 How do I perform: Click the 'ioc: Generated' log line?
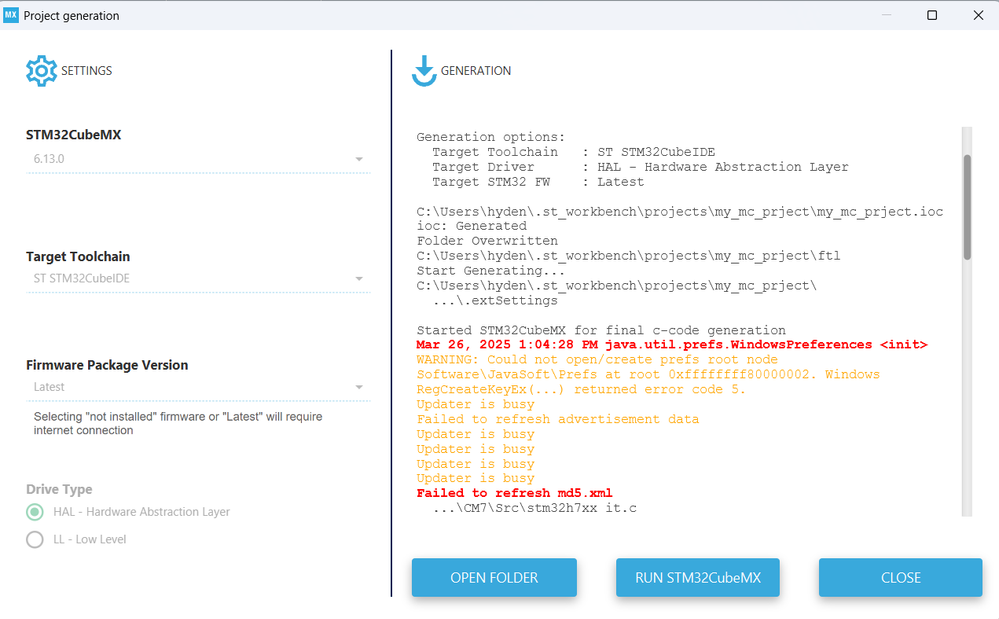click(x=471, y=226)
